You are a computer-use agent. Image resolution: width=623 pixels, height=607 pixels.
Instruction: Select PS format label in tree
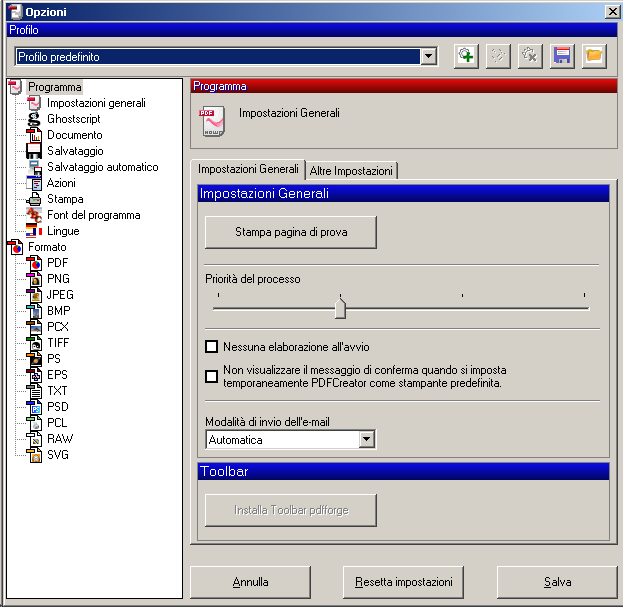pos(54,359)
